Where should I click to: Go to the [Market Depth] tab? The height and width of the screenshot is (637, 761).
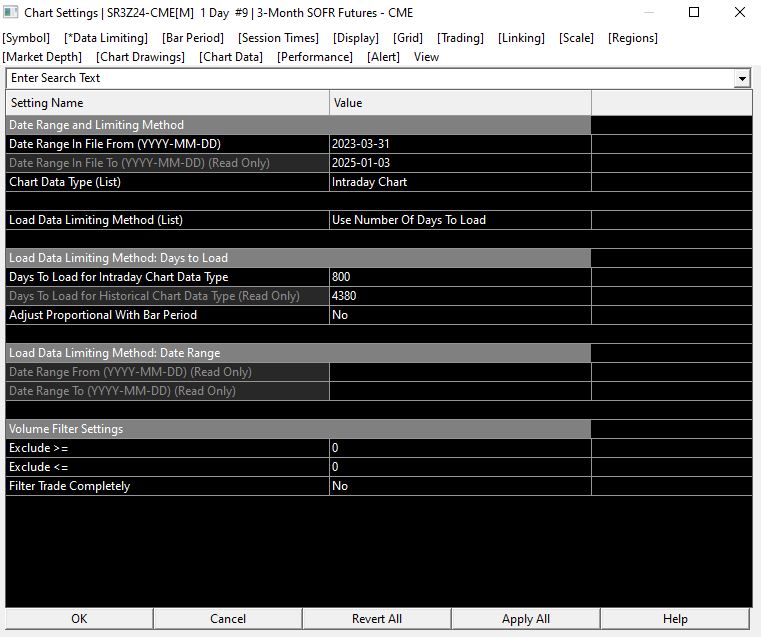pos(42,57)
